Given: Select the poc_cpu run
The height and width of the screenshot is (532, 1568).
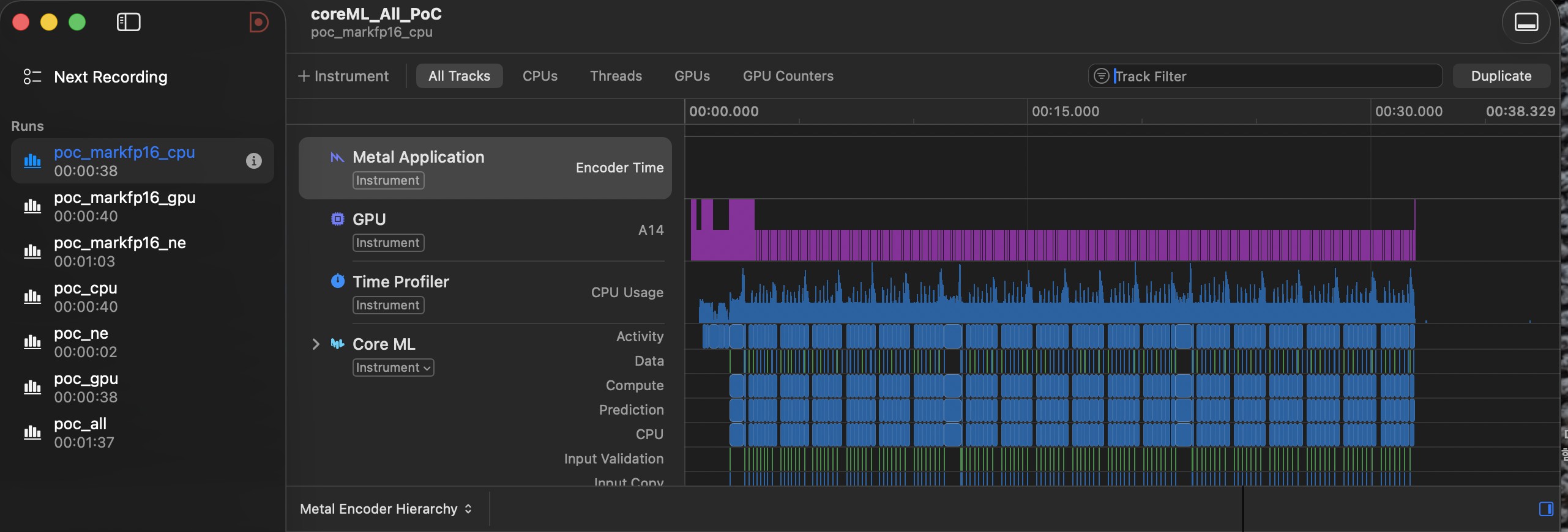Looking at the screenshot, I should pyautogui.click(x=143, y=297).
